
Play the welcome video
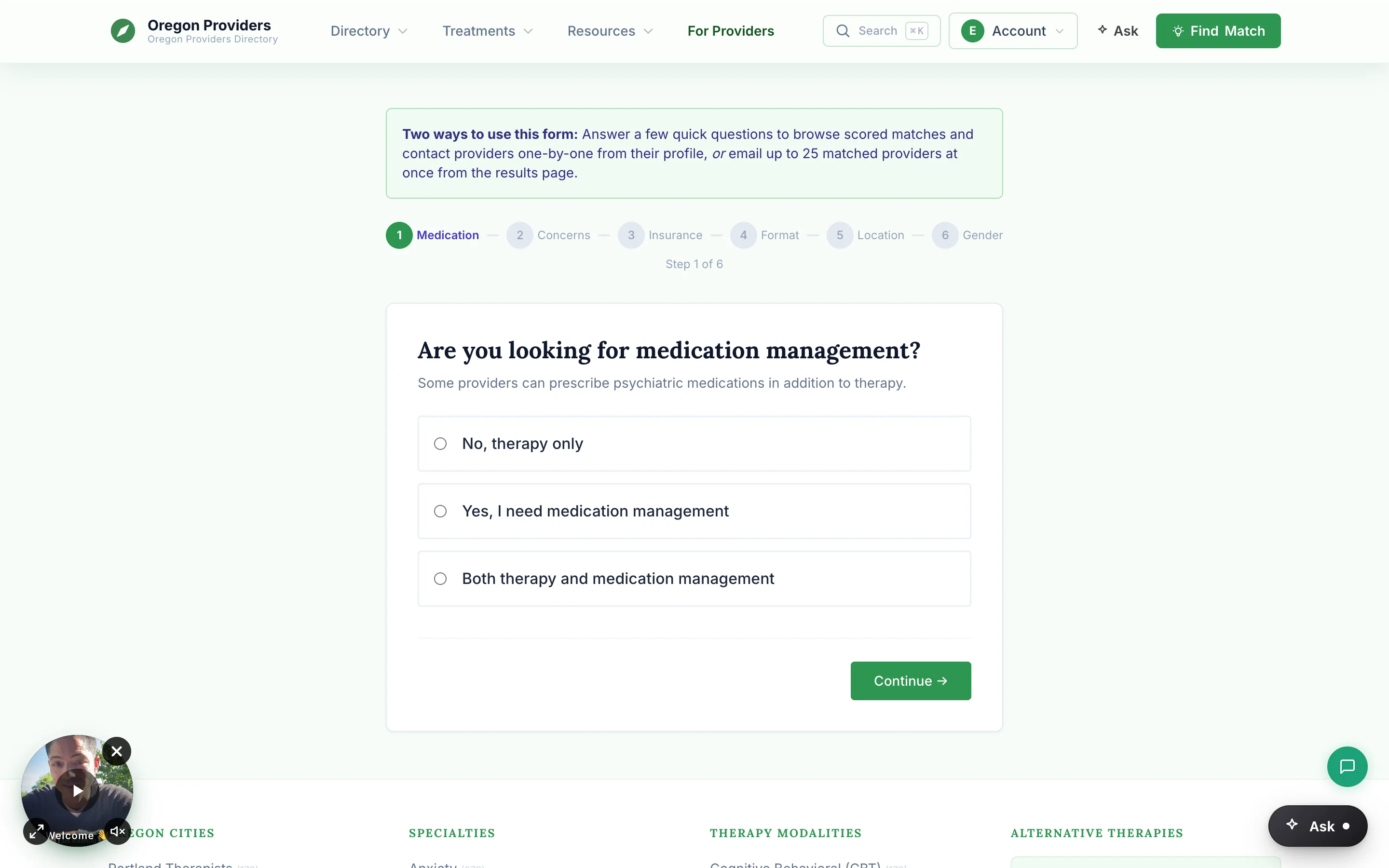click(78, 790)
